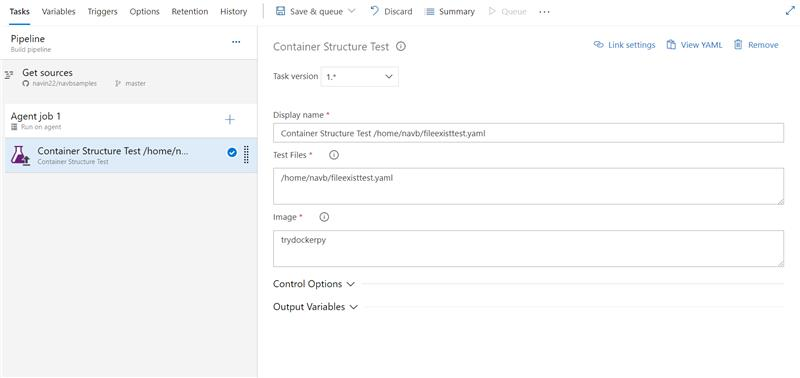The image size is (800, 378).
Task: Click the Discard undo arrow icon
Action: [374, 11]
